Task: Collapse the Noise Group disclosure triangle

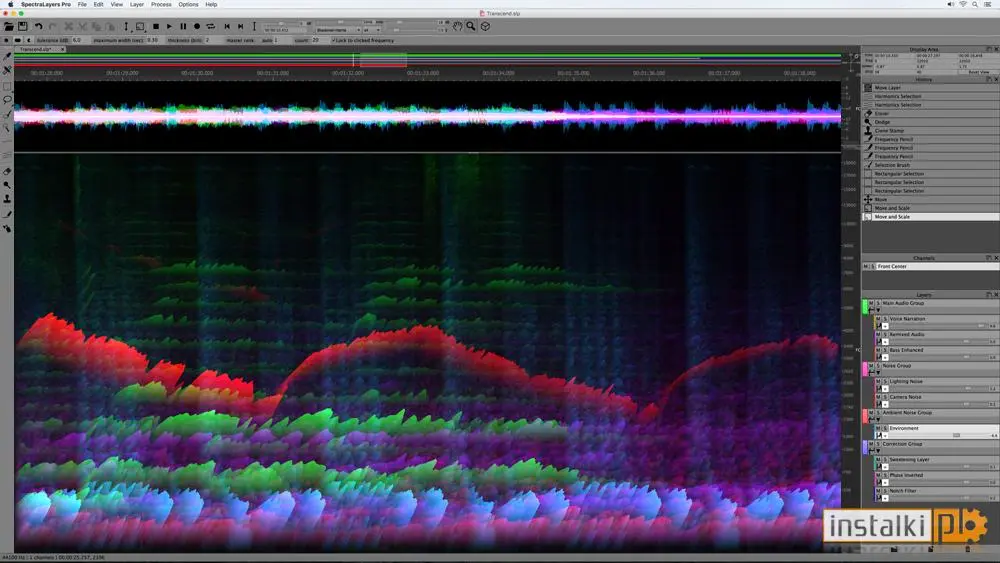Action: (x=878, y=372)
